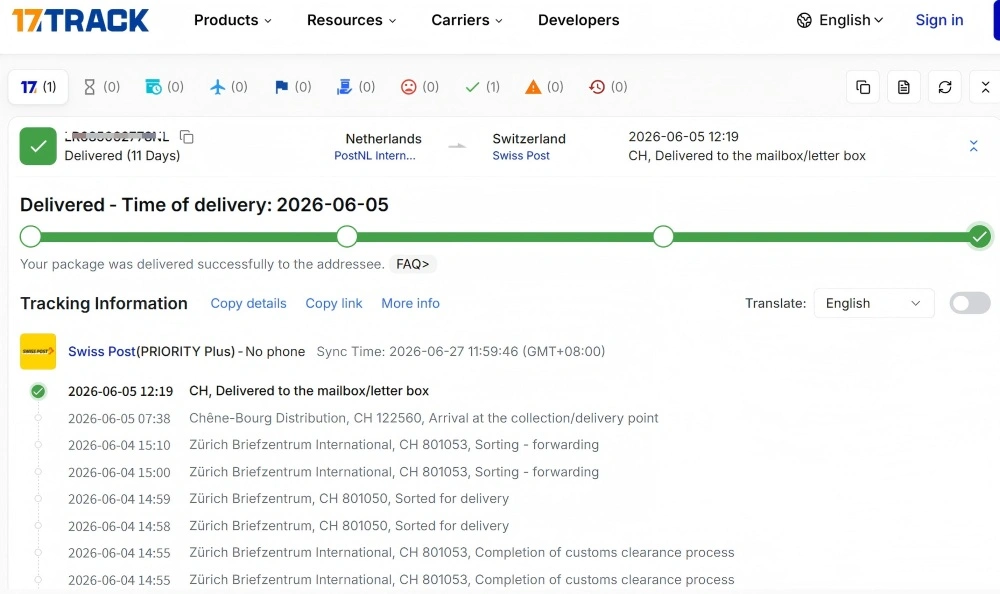The width and height of the screenshot is (1000, 594).
Task: Toggle the translation switch
Action: click(969, 303)
